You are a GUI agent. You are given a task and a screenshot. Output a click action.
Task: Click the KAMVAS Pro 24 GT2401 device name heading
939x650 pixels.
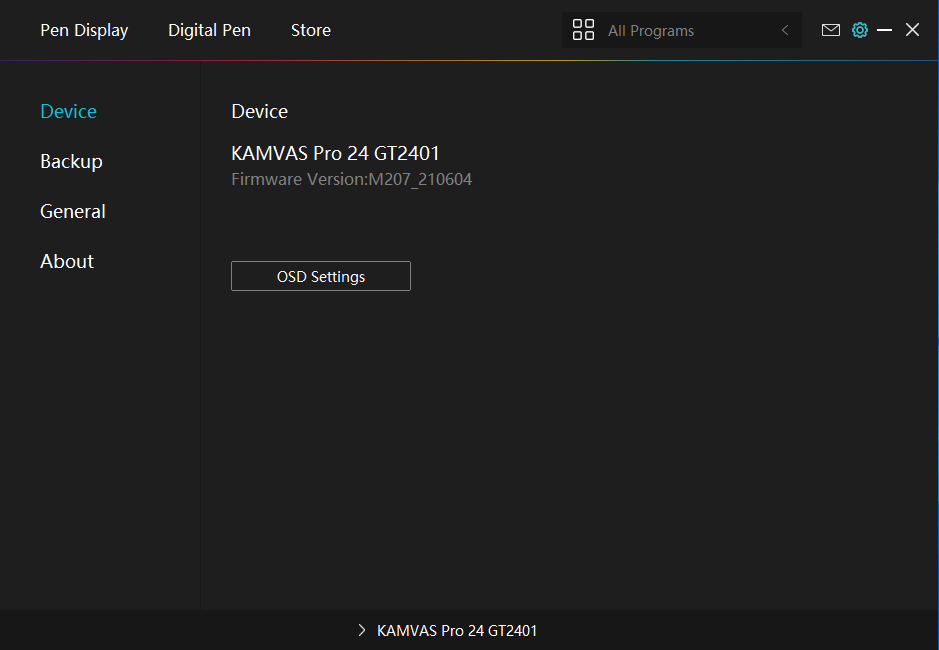335,153
